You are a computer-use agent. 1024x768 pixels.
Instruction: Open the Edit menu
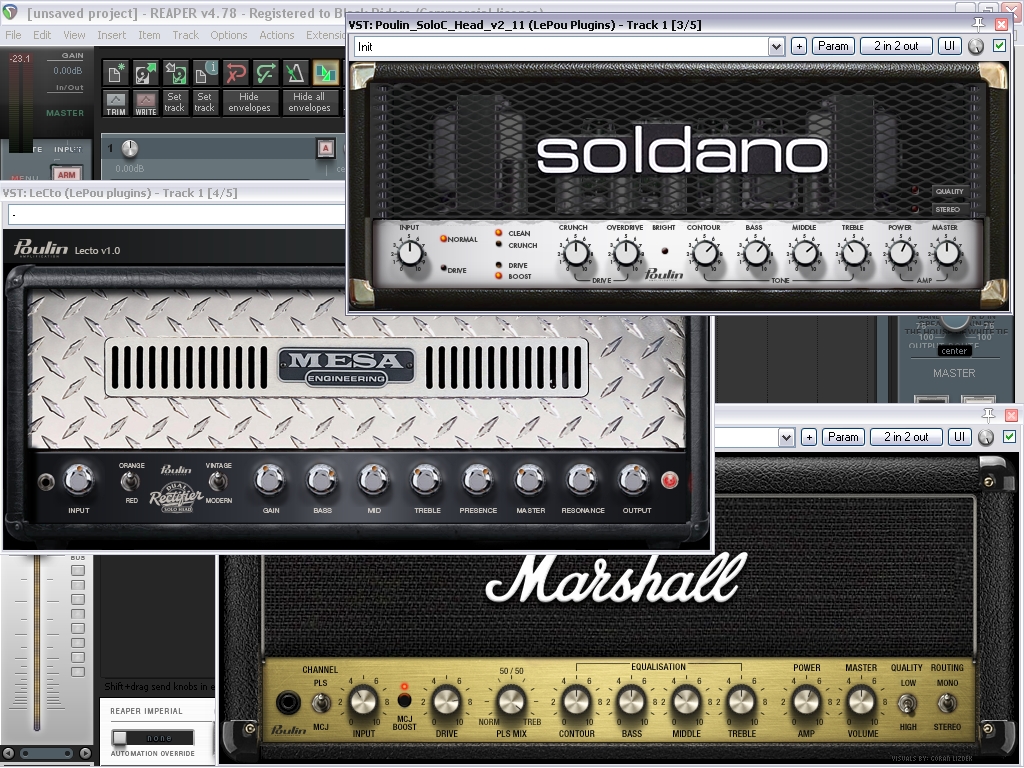[42, 35]
